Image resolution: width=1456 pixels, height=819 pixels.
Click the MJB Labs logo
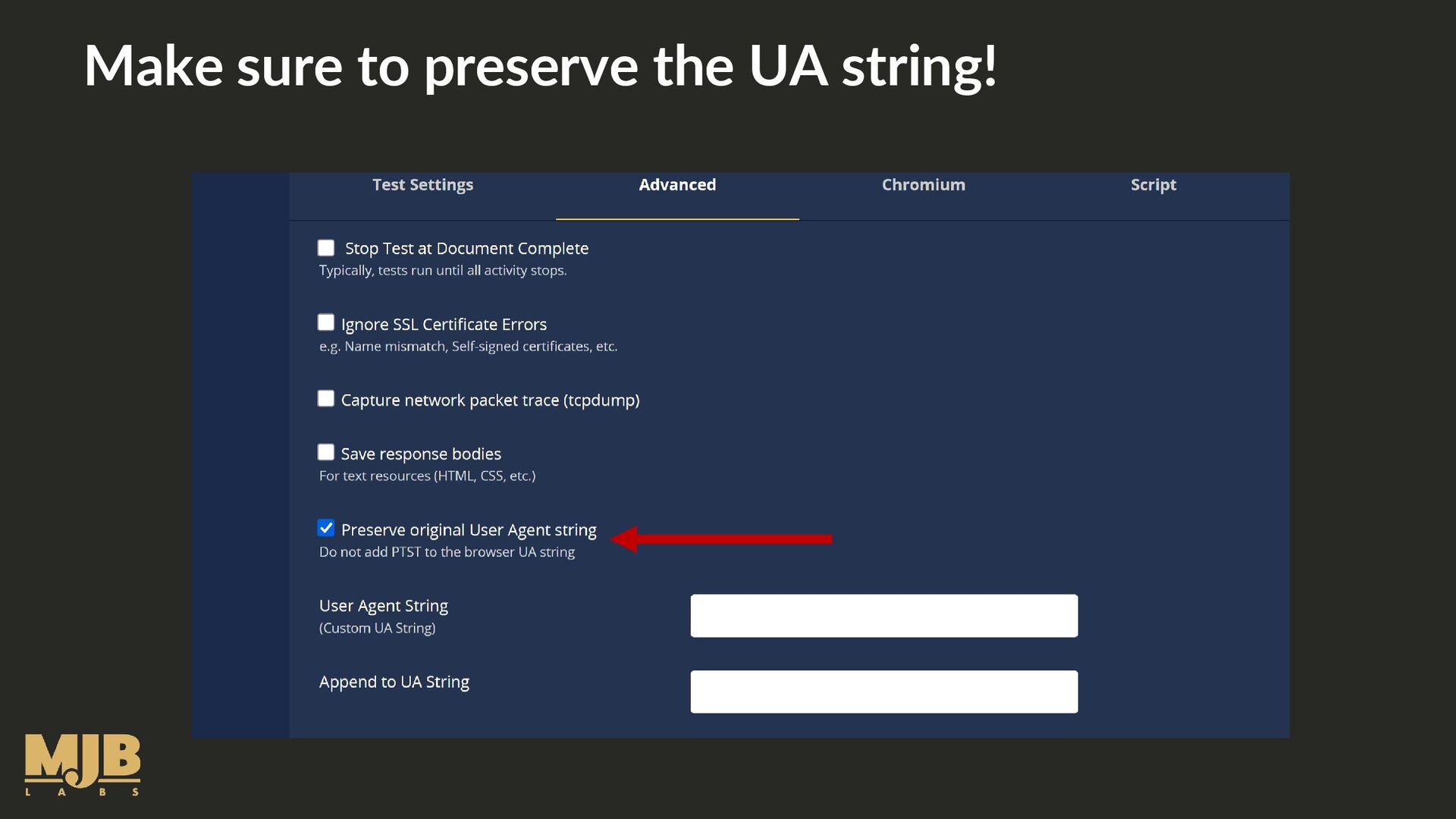[83, 764]
